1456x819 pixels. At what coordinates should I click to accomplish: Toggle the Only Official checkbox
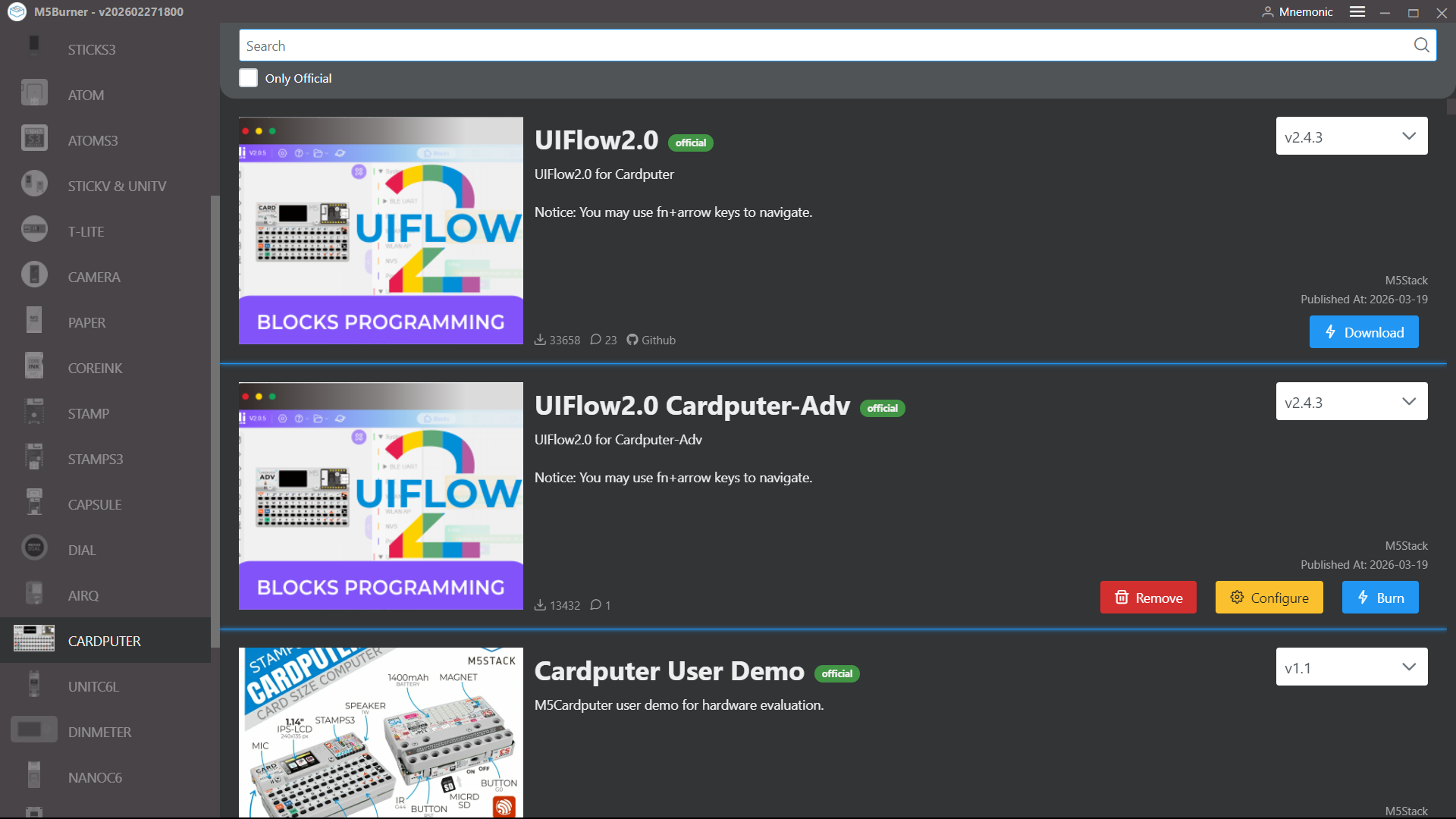[x=248, y=78]
